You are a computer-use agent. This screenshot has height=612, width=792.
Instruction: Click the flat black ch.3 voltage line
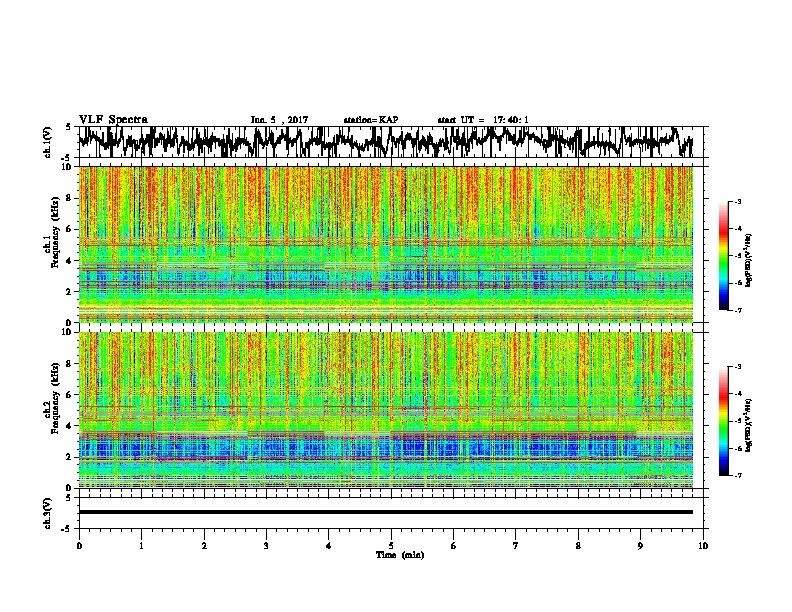pos(385,512)
